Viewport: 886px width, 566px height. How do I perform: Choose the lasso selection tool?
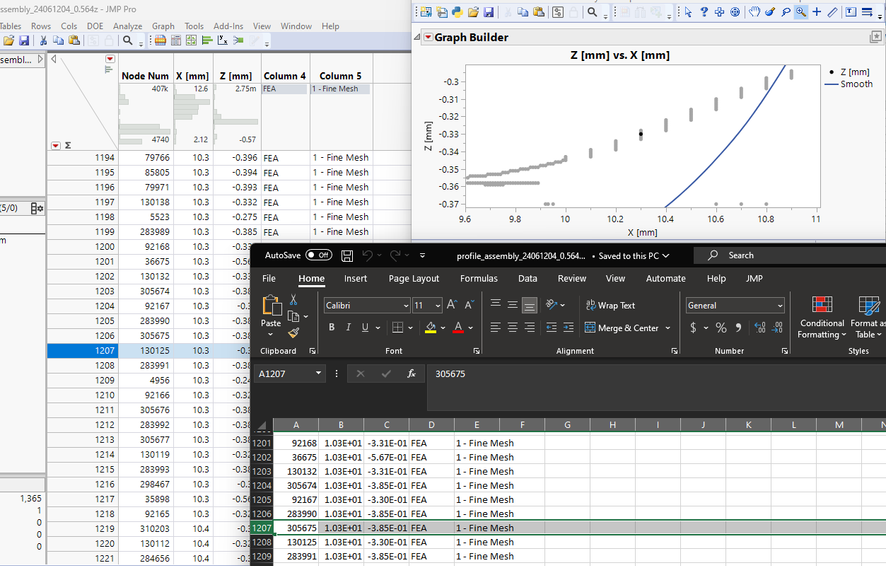click(x=786, y=12)
